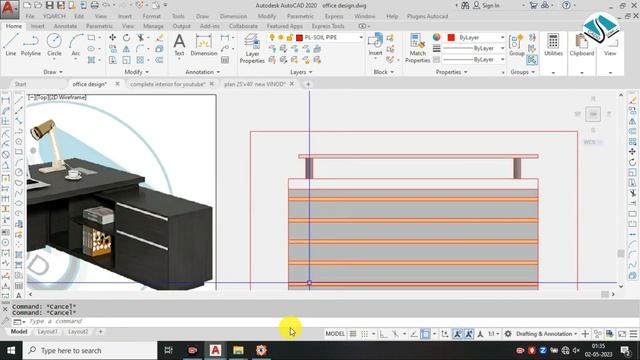The width and height of the screenshot is (640, 360).
Task: Open the Format menu
Action: [x=151, y=16]
